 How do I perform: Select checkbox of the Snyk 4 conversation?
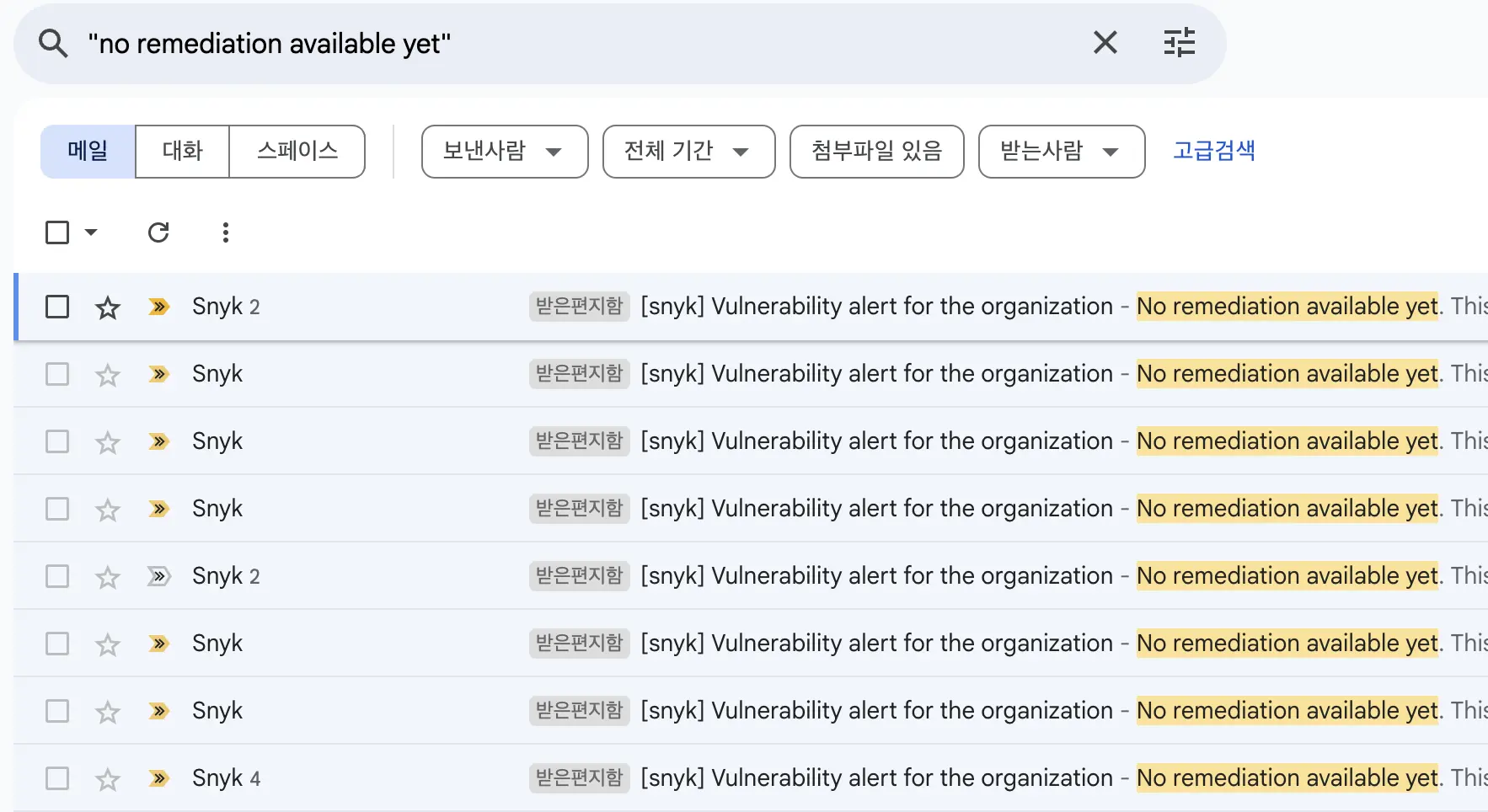(x=57, y=778)
